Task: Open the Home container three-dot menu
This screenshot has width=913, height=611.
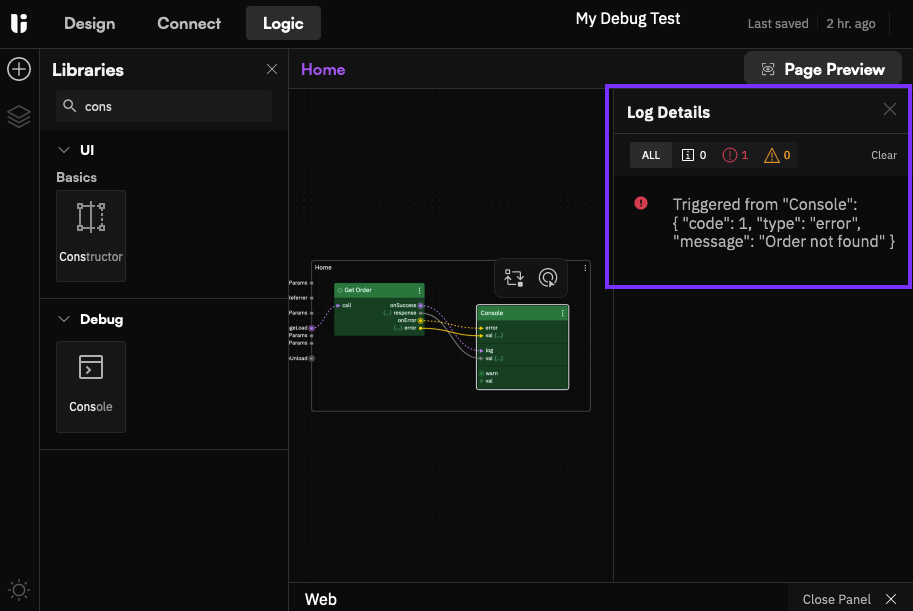Action: 585,267
